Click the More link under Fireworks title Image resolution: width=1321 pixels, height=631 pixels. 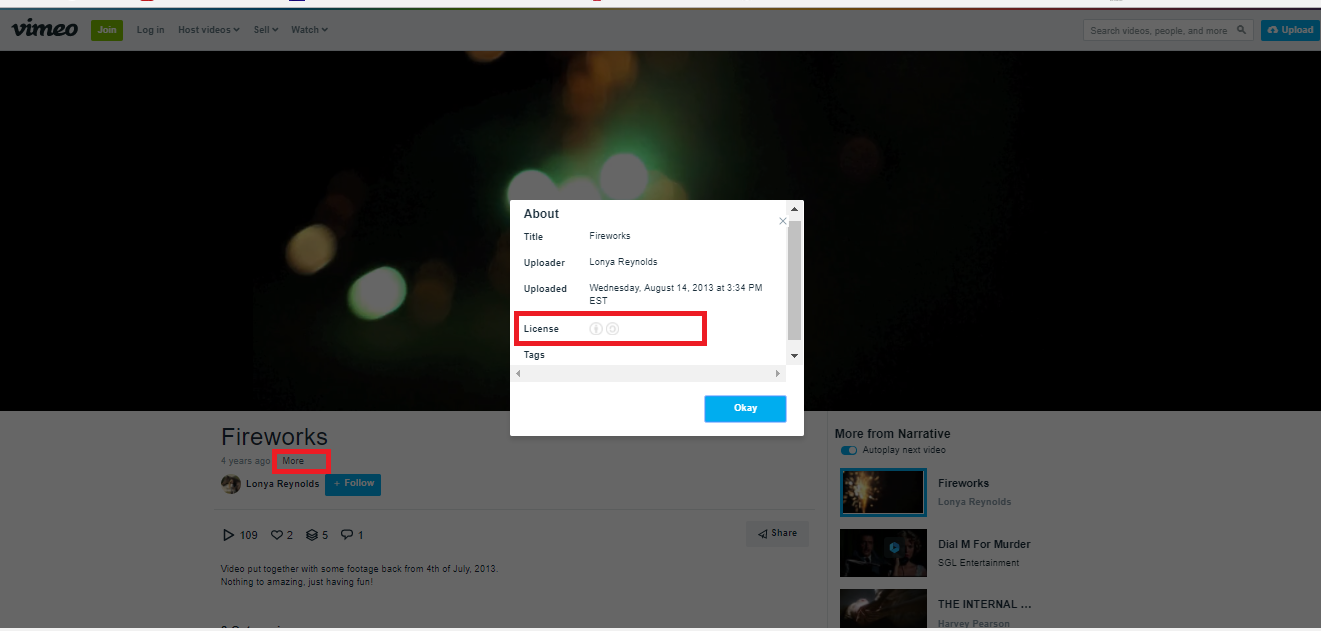coord(293,461)
